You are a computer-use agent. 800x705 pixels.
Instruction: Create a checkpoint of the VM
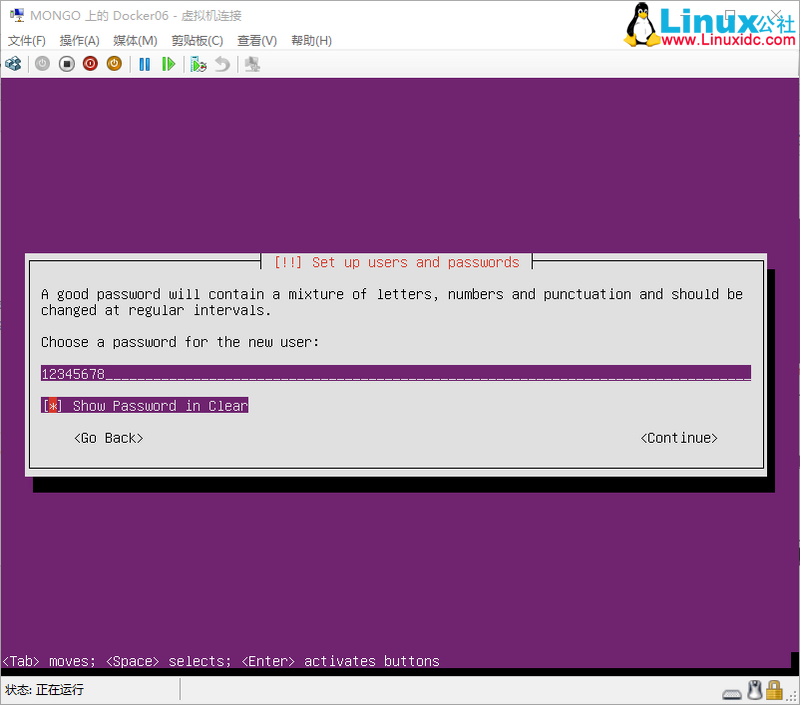(x=198, y=64)
